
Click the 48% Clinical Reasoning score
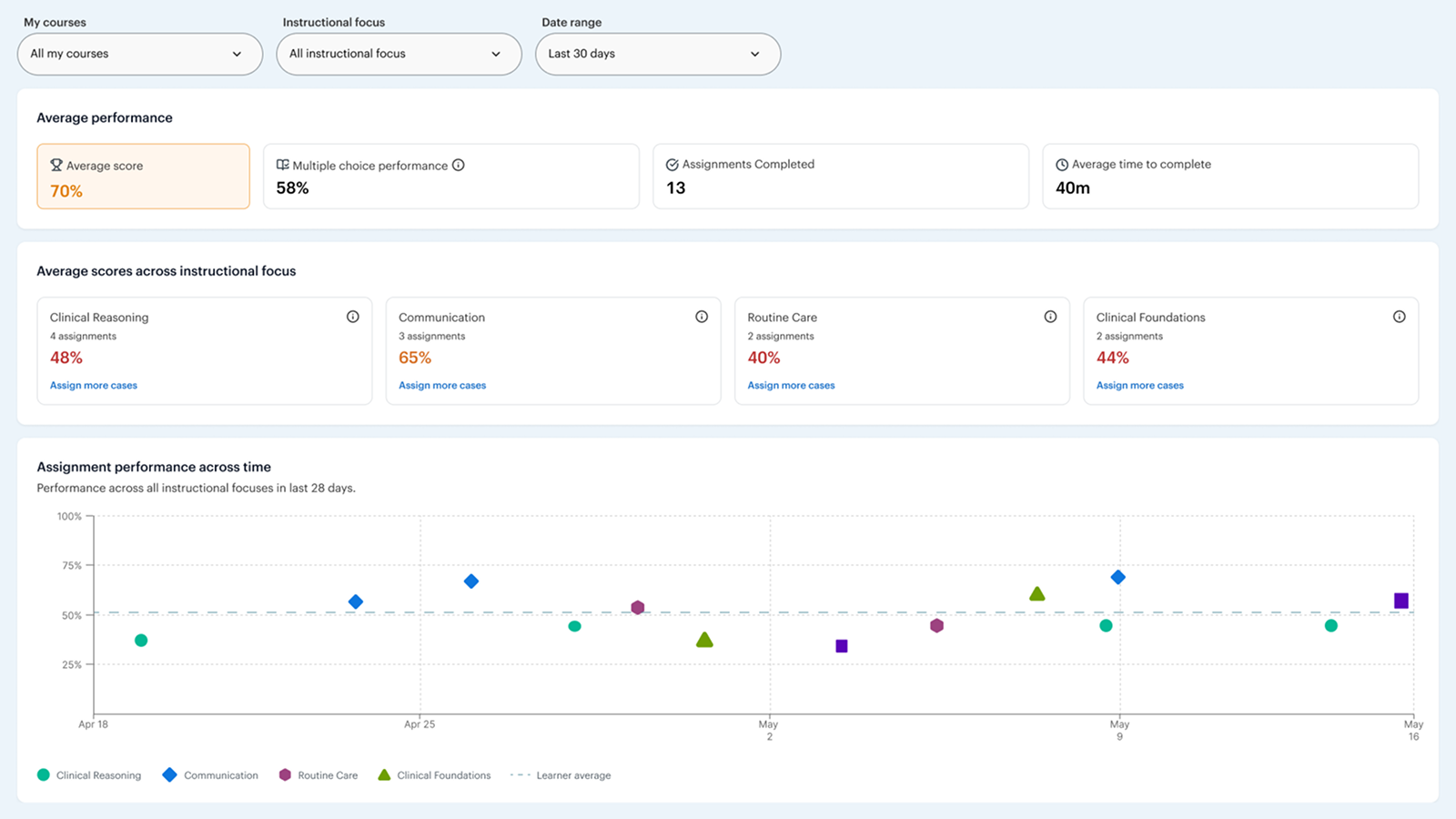(66, 359)
